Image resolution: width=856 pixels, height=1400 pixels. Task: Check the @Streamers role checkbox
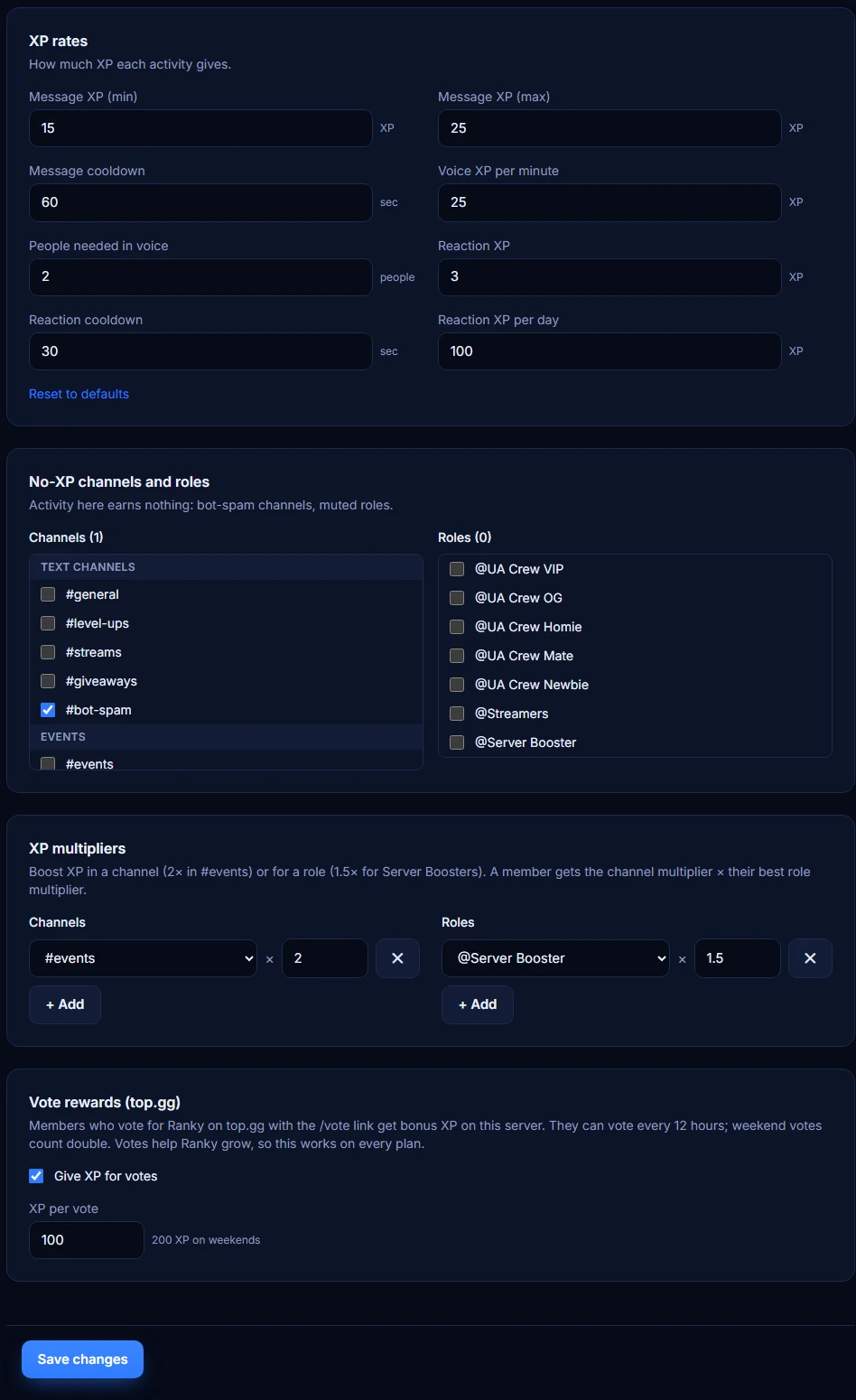point(457,714)
